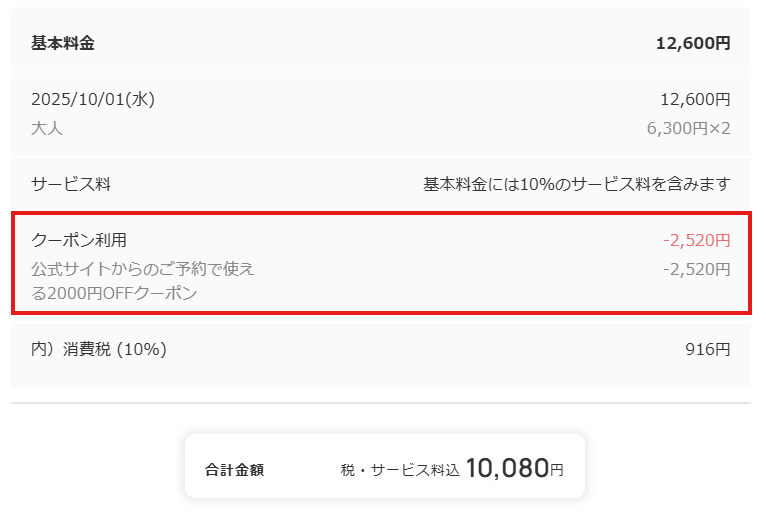
Task: Click the gray -2,520円 coupon amount
Action: pos(696,268)
